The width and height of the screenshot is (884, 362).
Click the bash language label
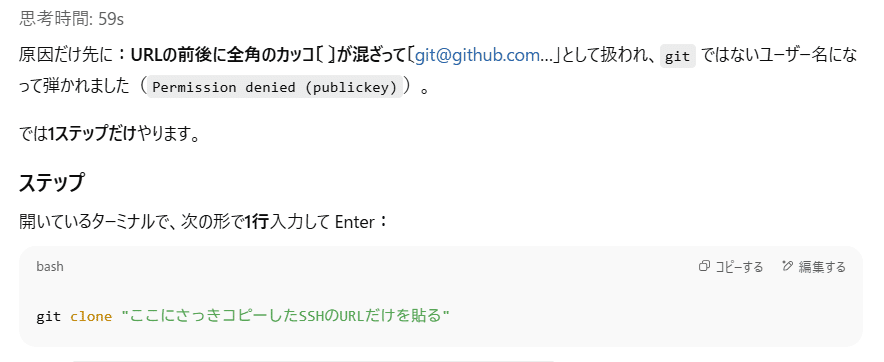(50, 266)
